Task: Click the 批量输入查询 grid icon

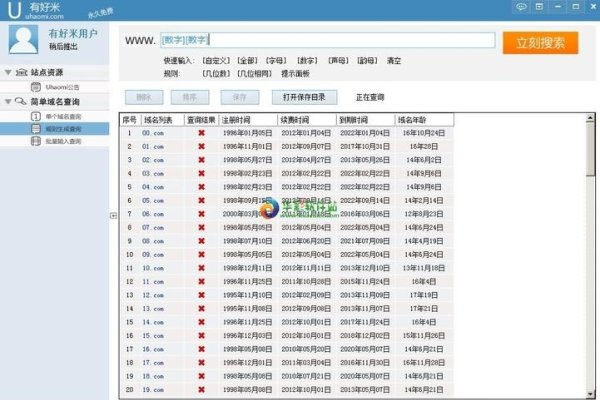Action: click(x=36, y=141)
